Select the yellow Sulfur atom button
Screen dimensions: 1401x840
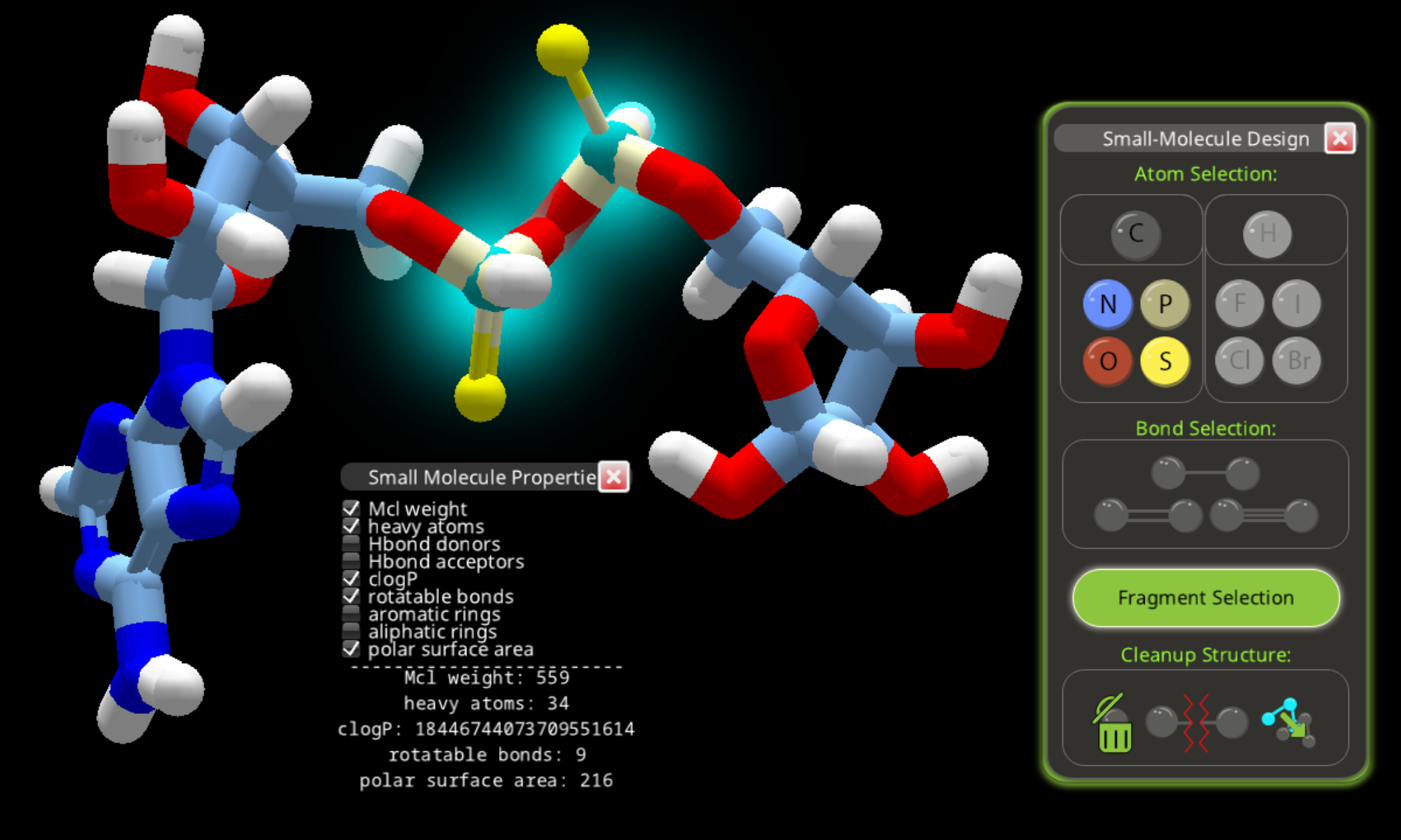[x=1165, y=361]
